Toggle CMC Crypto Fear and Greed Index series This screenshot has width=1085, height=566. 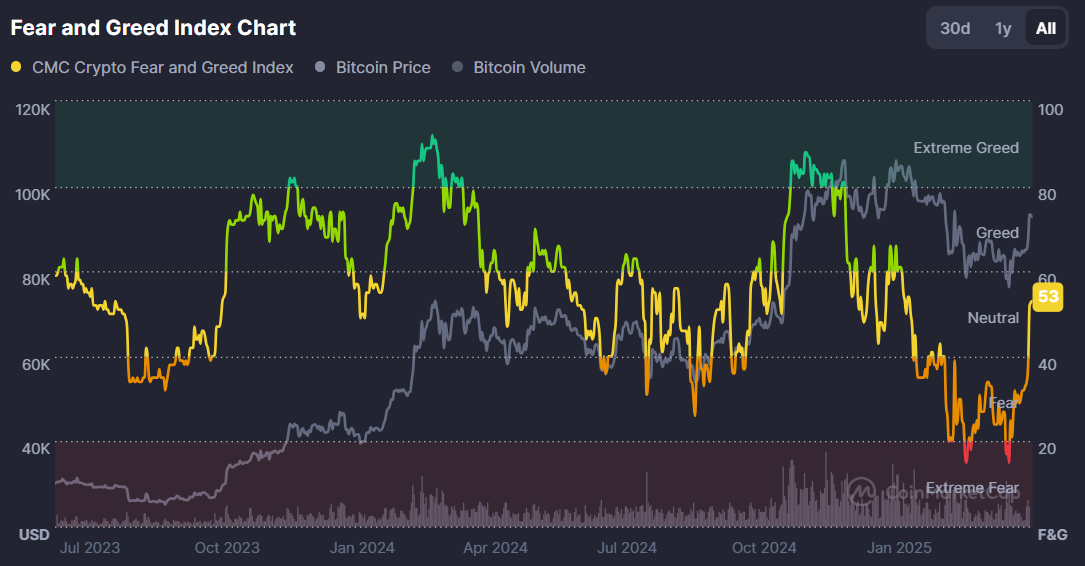[x=163, y=67]
